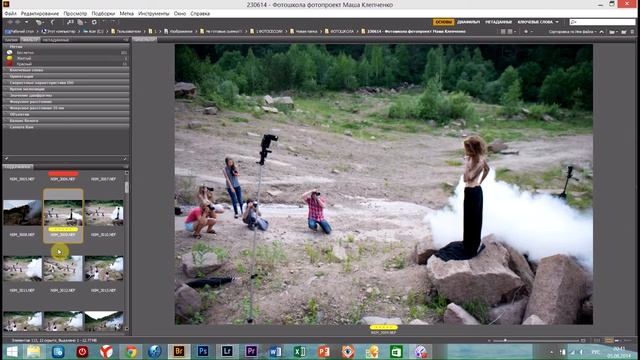The height and width of the screenshot is (360, 640).
Task: Switch to the 'Ключевые слова' workspace
Action: click(535, 22)
